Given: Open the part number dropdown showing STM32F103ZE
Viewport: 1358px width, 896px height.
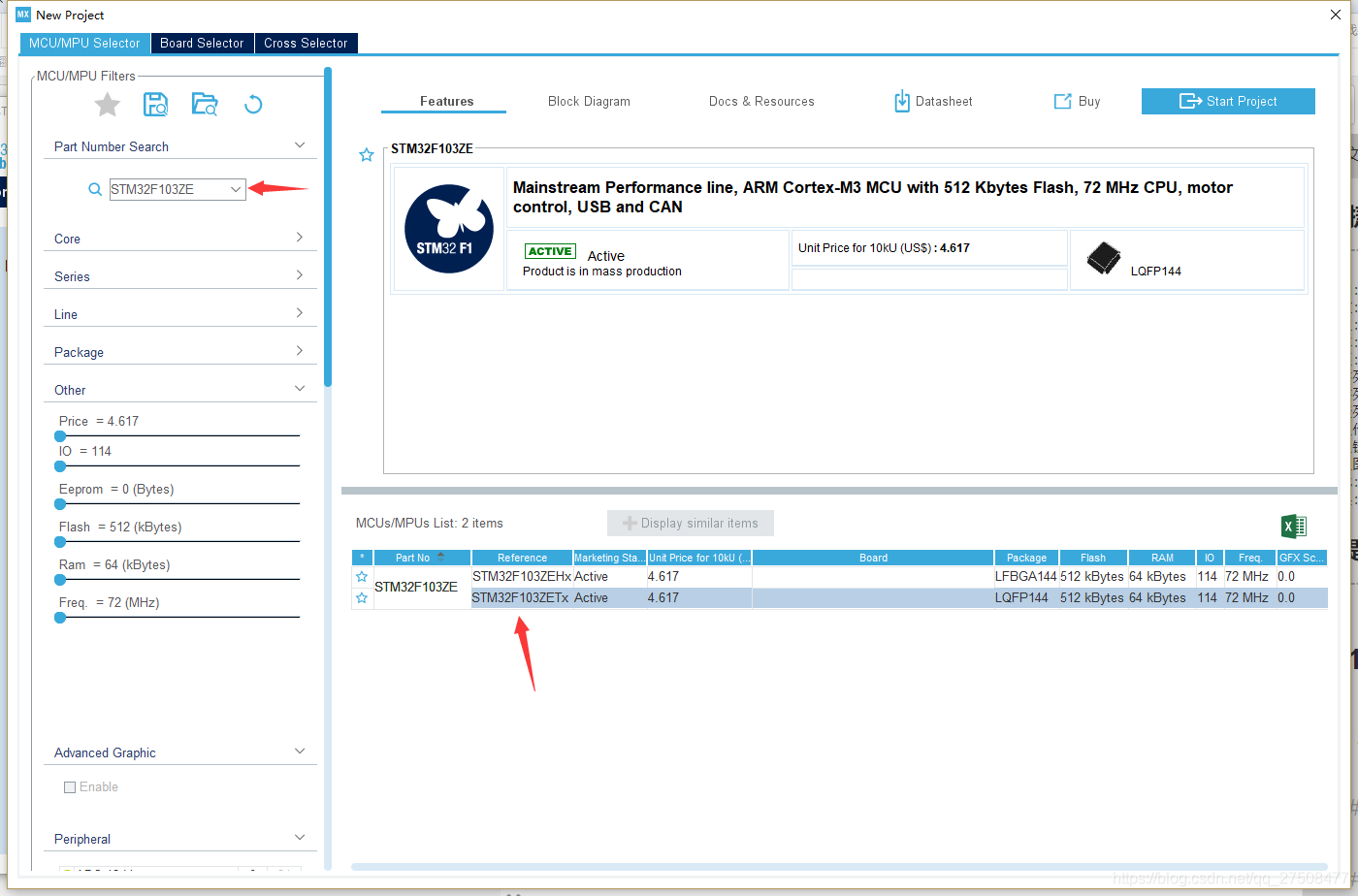Looking at the screenshot, I should click(x=236, y=190).
